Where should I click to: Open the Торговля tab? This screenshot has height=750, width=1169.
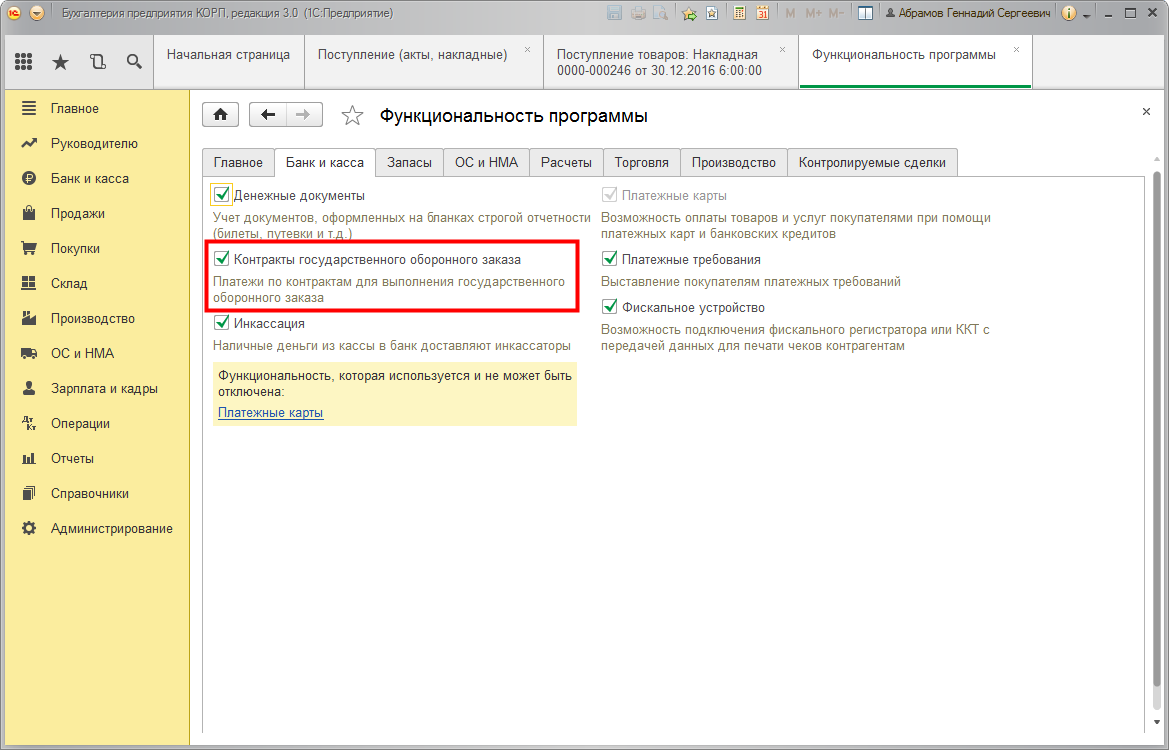[642, 163]
